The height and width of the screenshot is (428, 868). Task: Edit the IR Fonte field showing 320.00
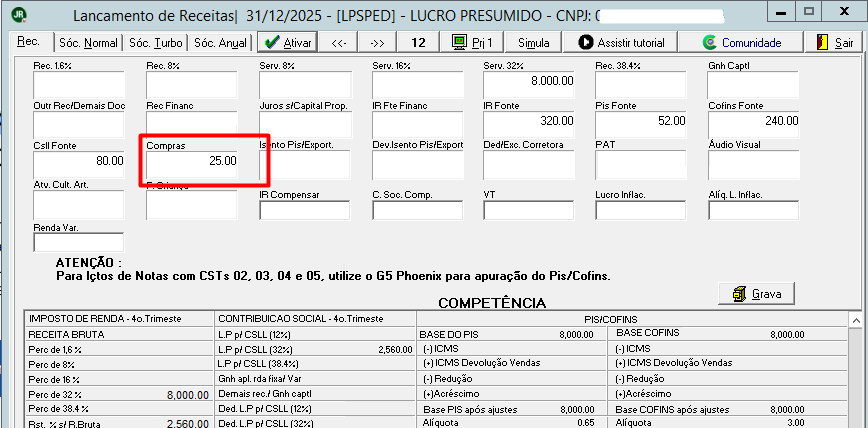pyautogui.click(x=530, y=125)
